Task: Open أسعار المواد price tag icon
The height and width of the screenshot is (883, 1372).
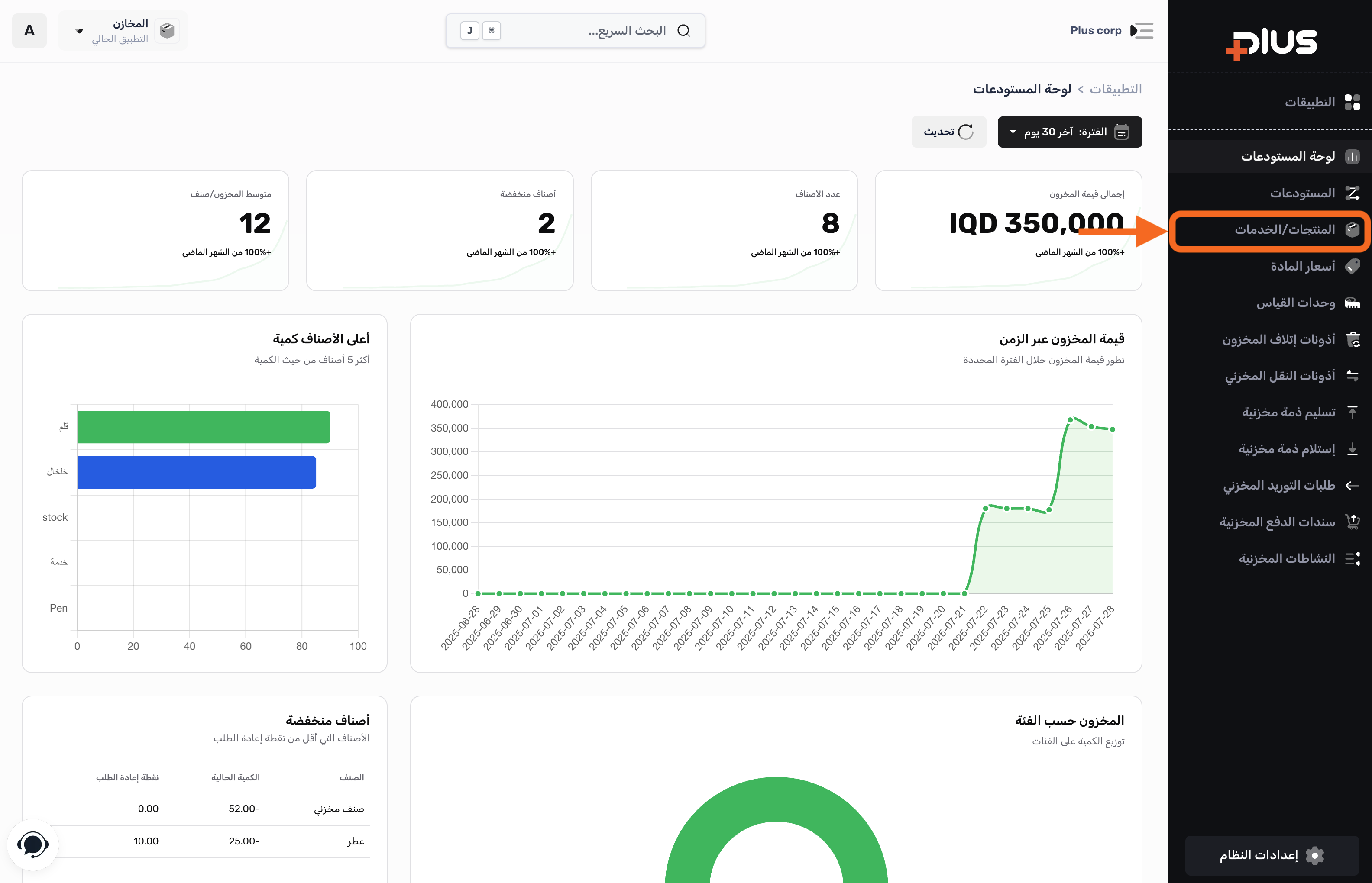Action: 1352,266
